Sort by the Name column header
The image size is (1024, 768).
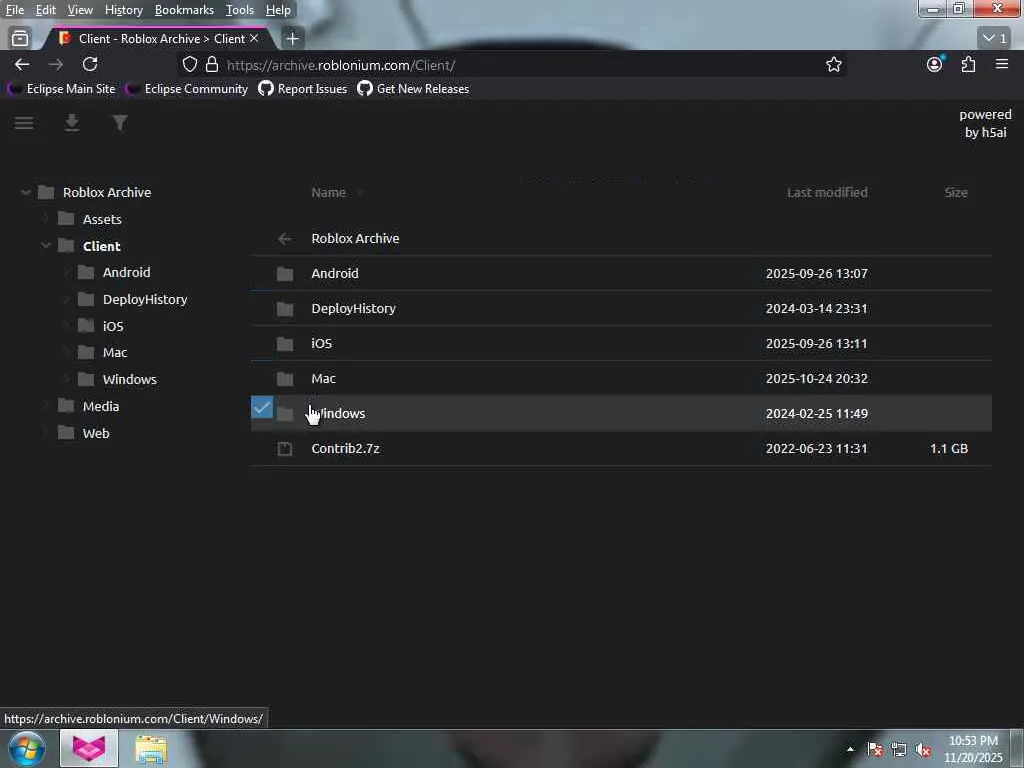328,192
